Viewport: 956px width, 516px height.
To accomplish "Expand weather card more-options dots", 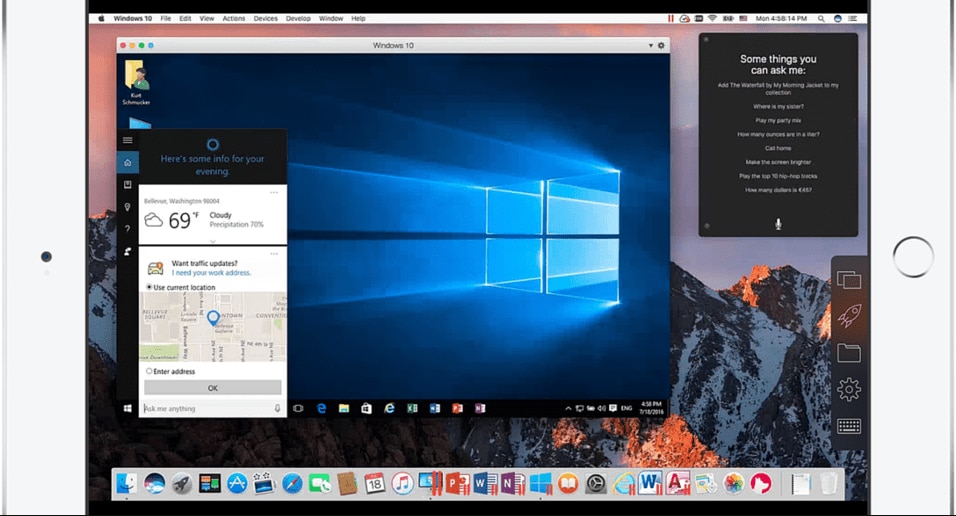I will (x=274, y=192).
